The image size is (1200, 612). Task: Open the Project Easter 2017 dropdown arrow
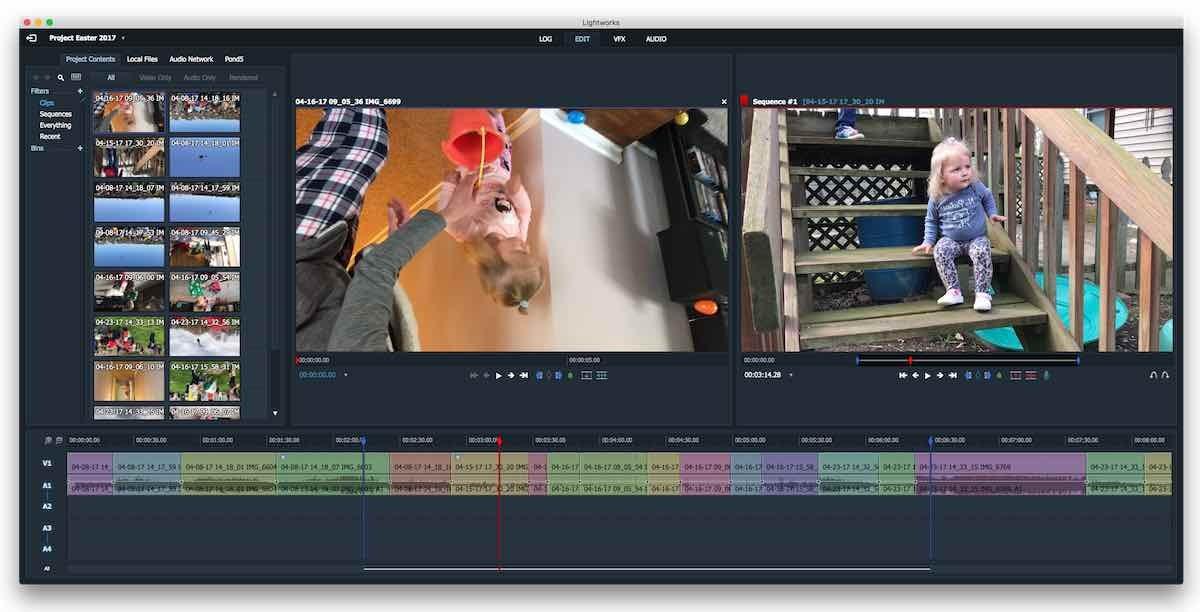[123, 38]
